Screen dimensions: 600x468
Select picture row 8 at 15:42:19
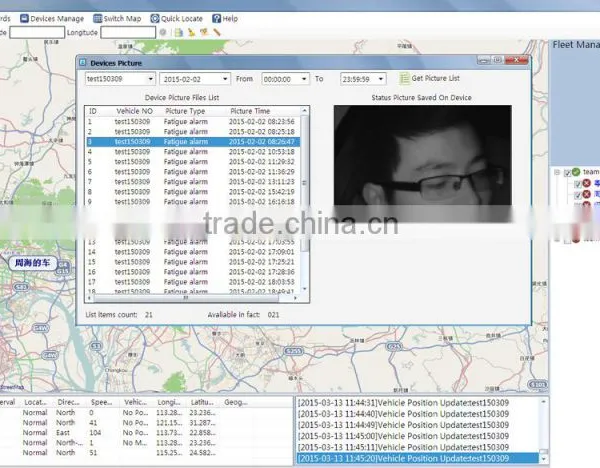(193, 191)
